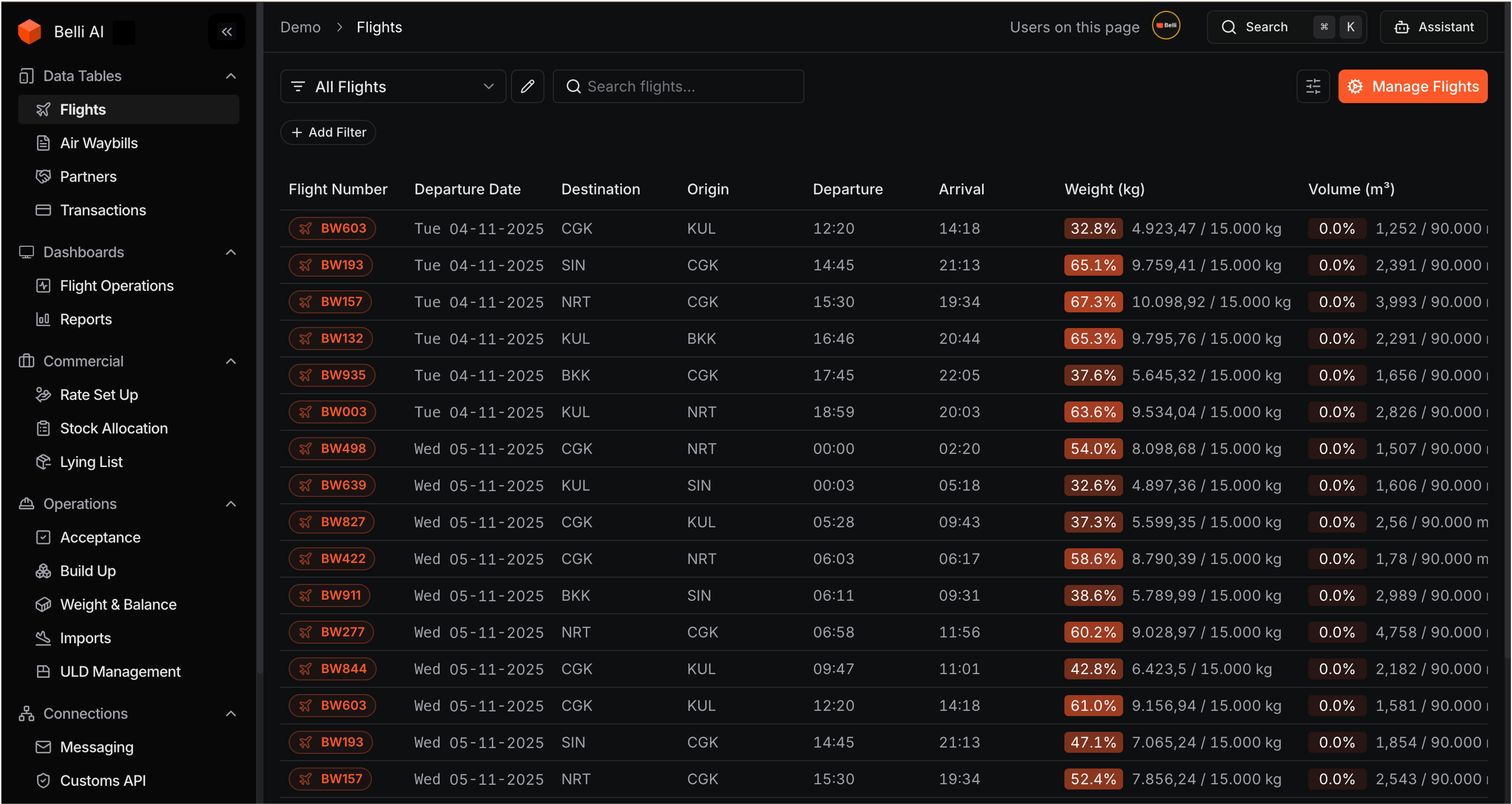Open Weight & Balance in sidebar

pyautogui.click(x=117, y=604)
